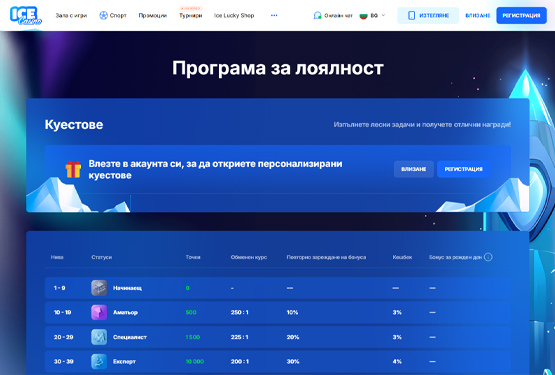Click the header Регистрация button
The height and width of the screenshot is (375, 555).
pos(521,16)
